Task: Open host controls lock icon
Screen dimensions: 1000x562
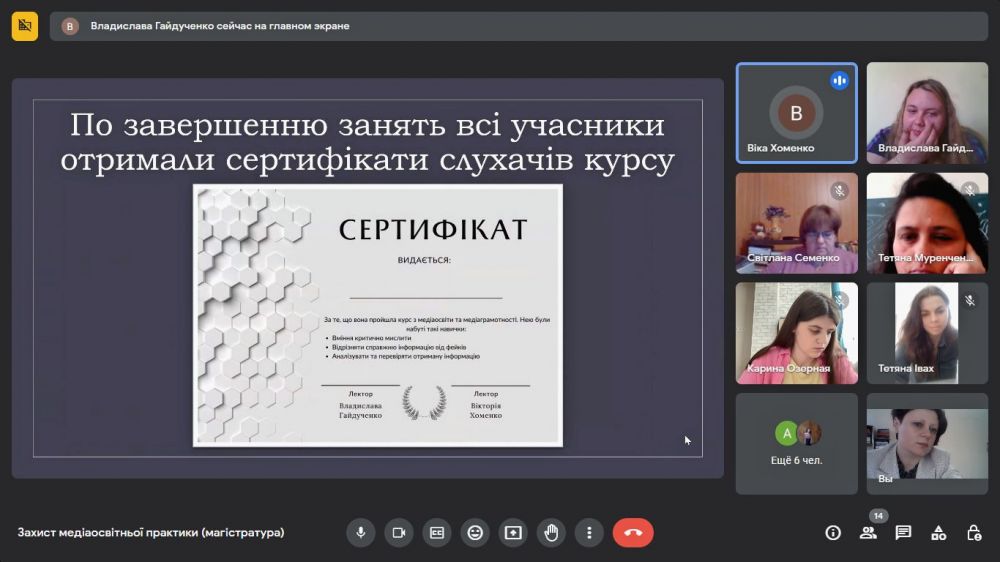Action: [x=973, y=533]
